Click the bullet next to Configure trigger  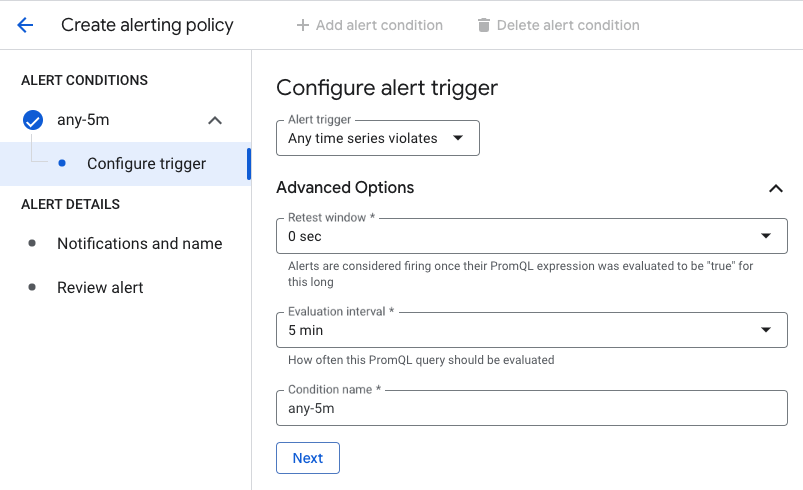coord(63,163)
